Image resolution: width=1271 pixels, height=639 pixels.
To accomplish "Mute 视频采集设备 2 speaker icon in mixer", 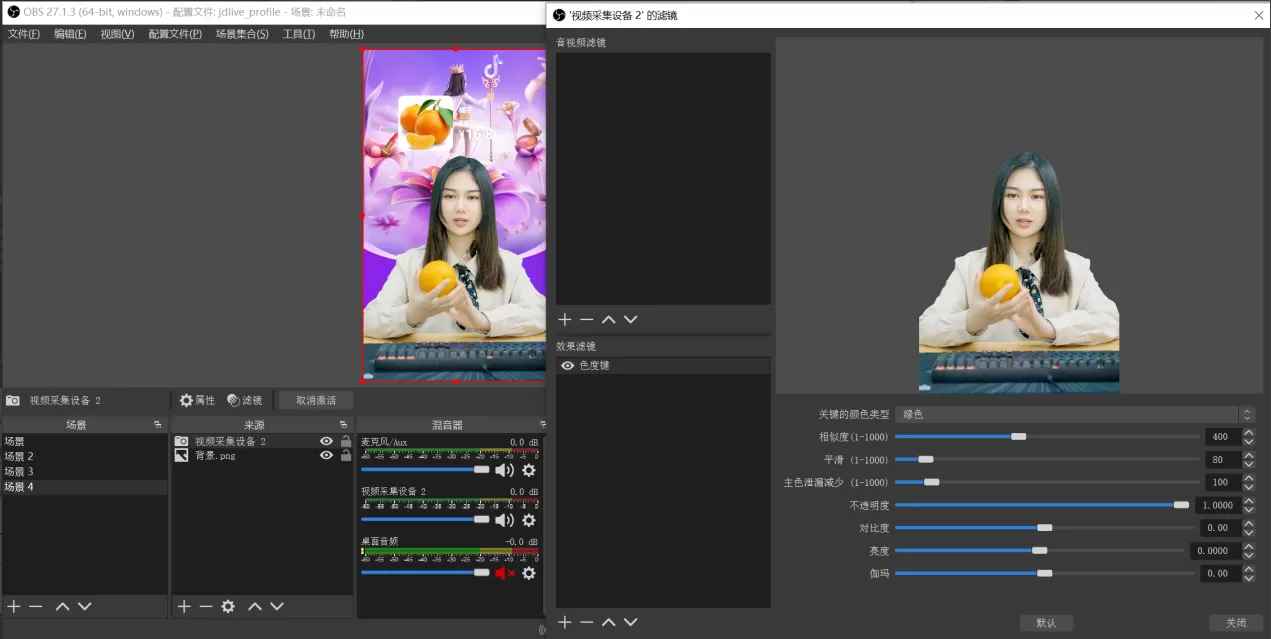I will point(504,520).
